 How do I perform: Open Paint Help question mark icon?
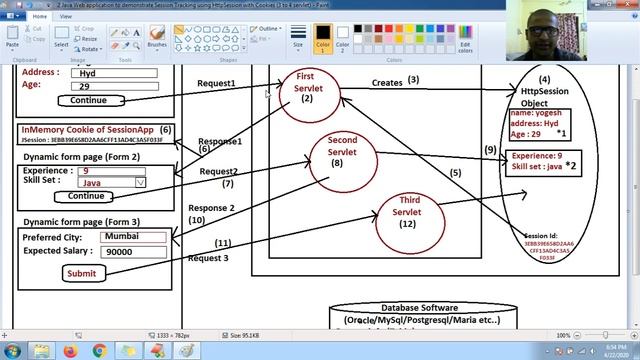coord(635,16)
